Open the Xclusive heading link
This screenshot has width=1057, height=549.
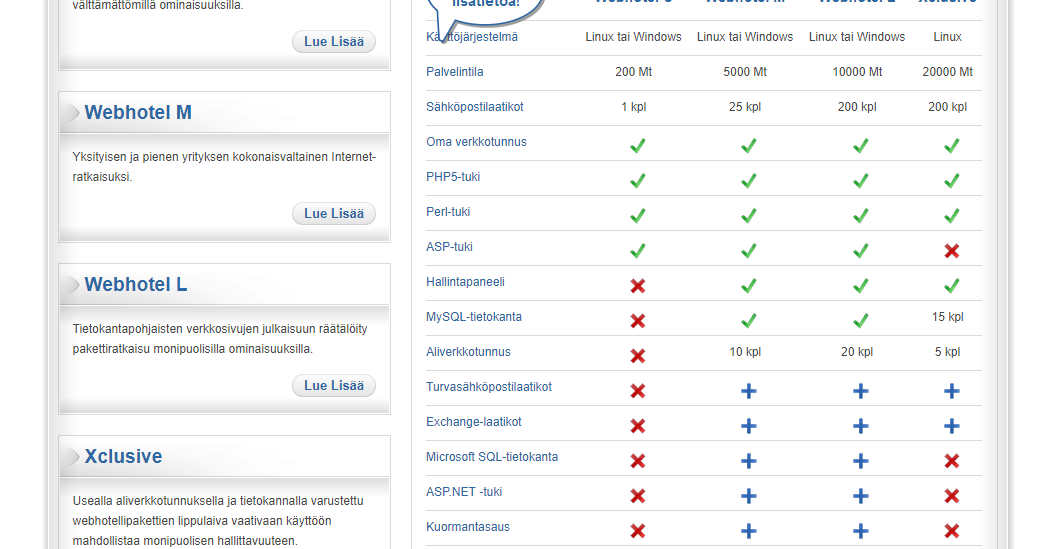coord(123,457)
